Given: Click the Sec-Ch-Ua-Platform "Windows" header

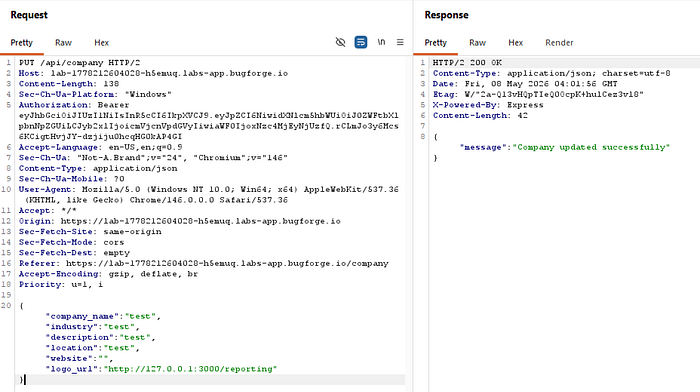Looking at the screenshot, I should tap(95, 94).
